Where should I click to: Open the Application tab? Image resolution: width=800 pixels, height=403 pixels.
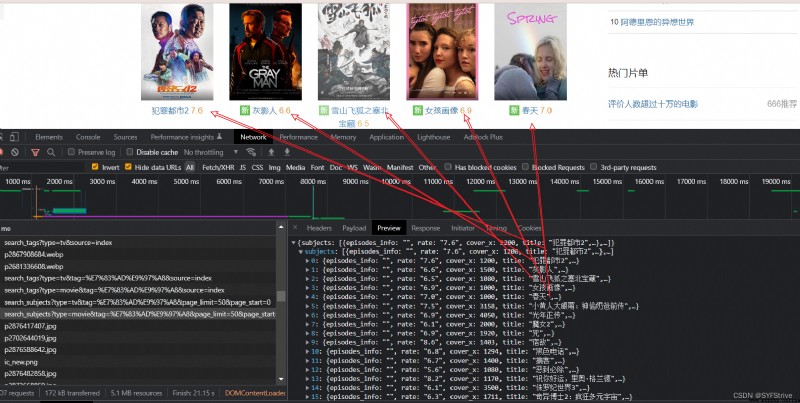click(x=386, y=137)
